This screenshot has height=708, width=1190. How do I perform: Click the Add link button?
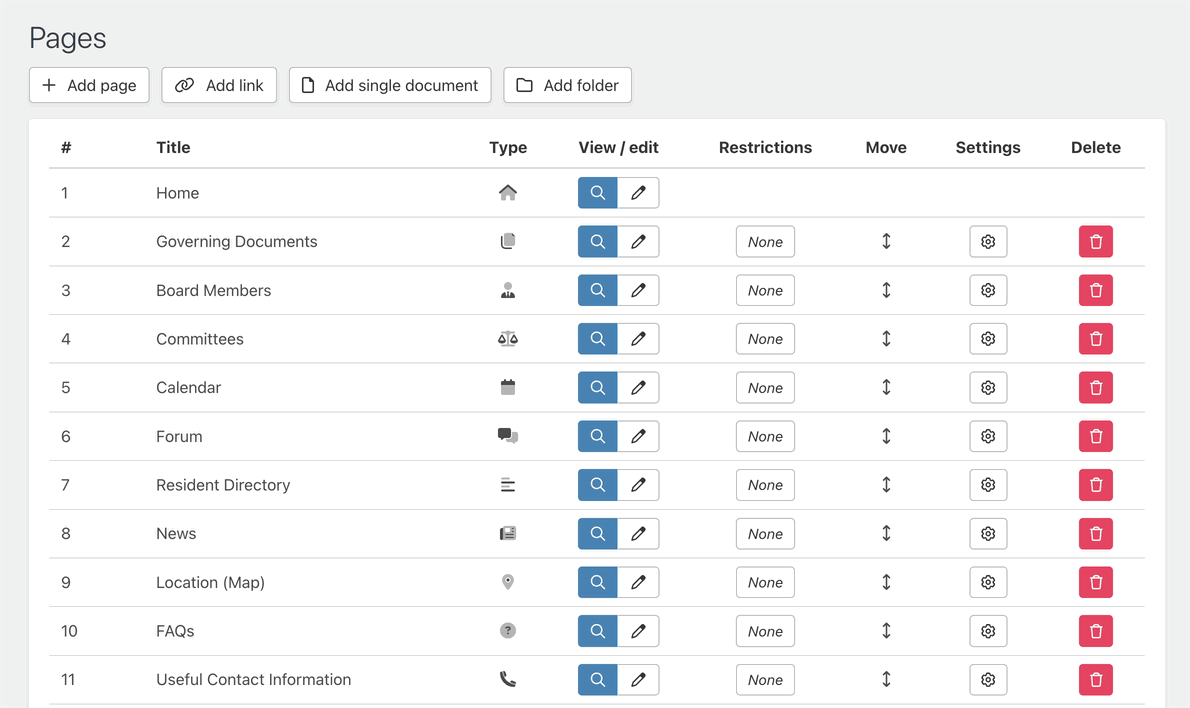(219, 85)
